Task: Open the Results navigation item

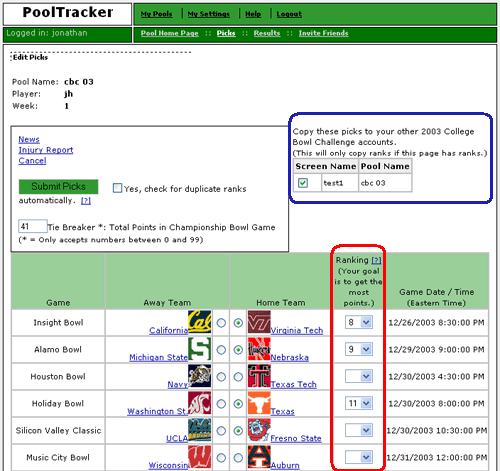Action: [x=267, y=33]
